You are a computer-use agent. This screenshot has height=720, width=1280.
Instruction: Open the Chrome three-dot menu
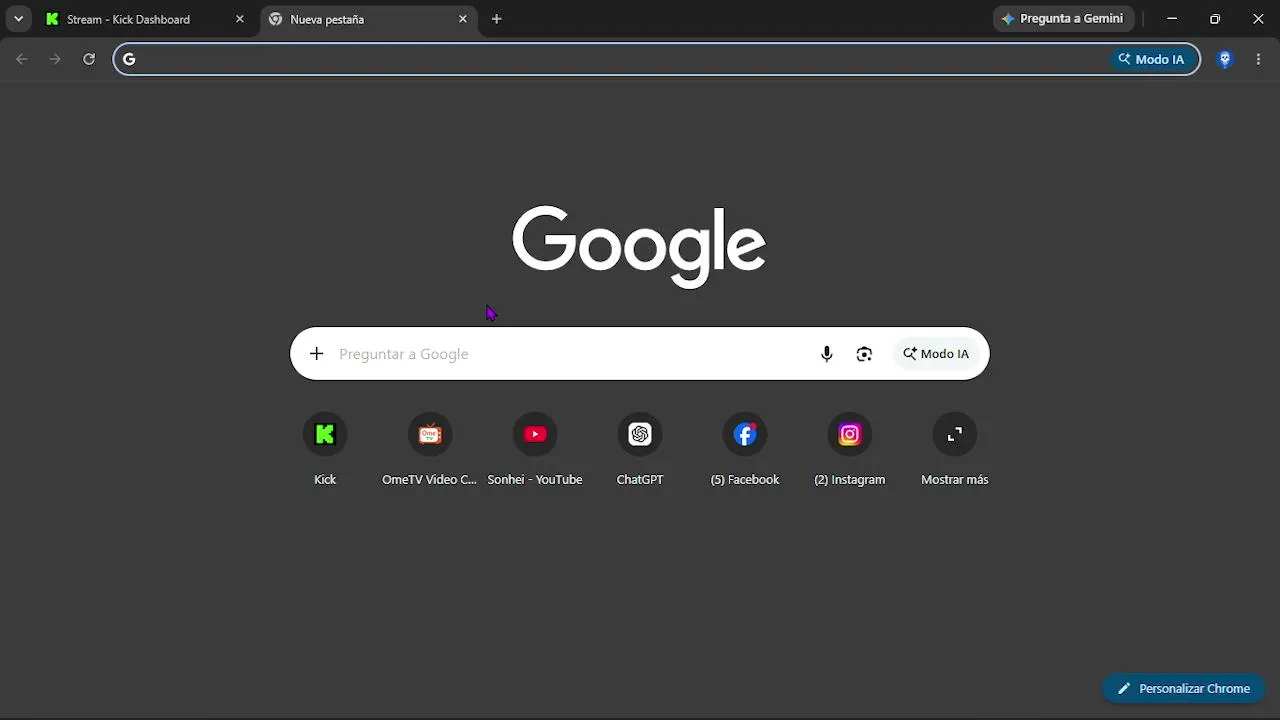coord(1259,59)
